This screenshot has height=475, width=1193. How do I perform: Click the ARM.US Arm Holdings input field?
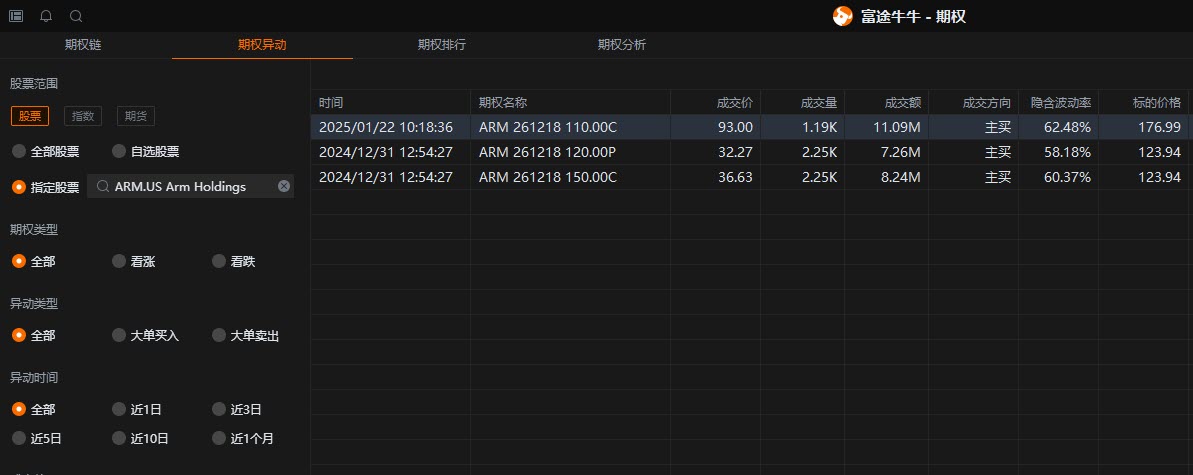[x=190, y=186]
